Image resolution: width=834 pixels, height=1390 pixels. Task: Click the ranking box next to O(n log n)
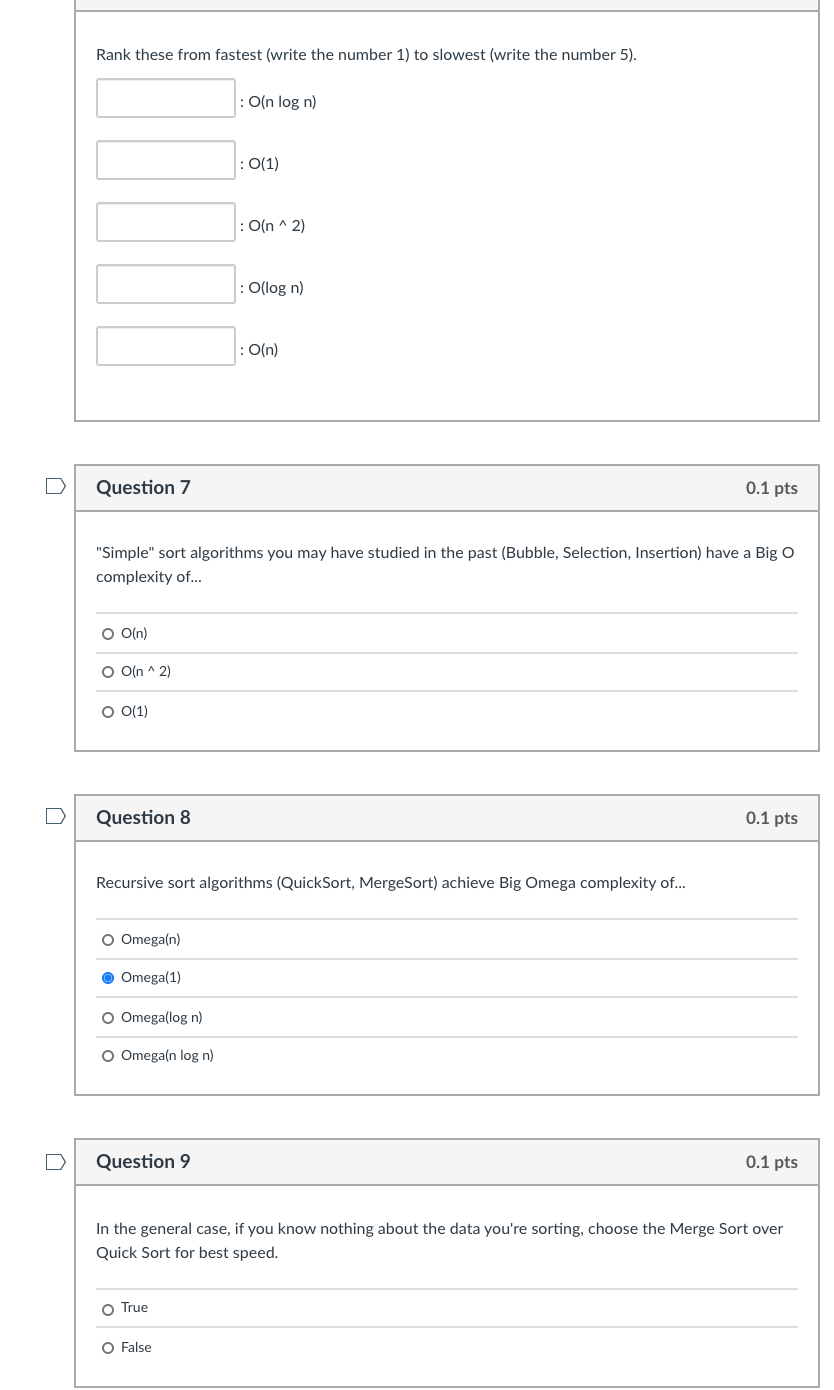(x=166, y=98)
